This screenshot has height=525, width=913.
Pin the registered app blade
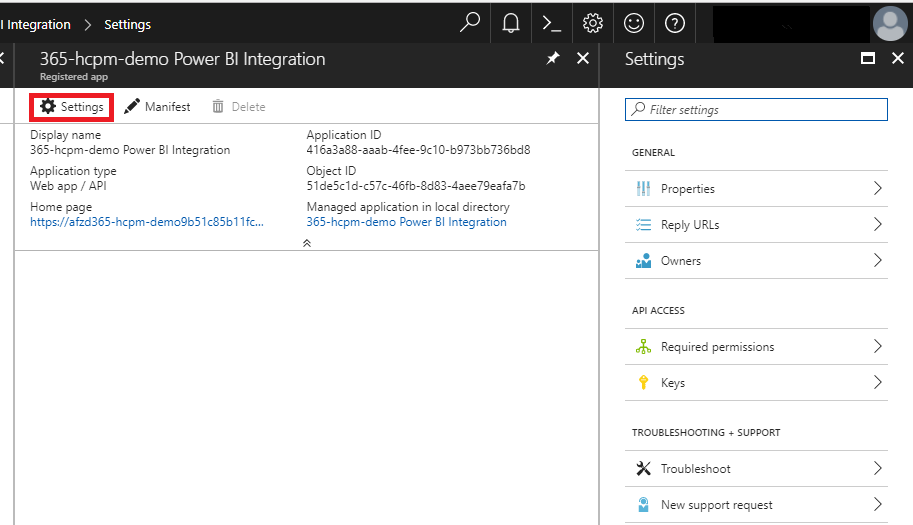tap(553, 59)
